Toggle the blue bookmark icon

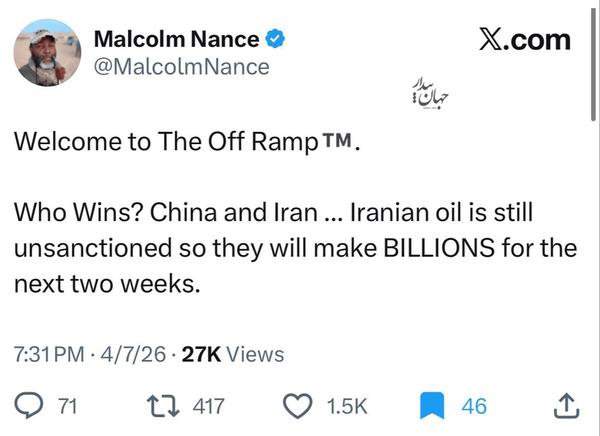click(431, 406)
